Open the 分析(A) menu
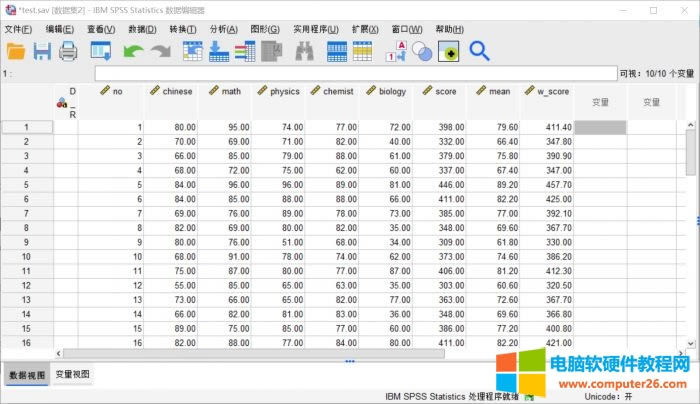Image resolution: width=700 pixels, height=404 pixels. 223,29
